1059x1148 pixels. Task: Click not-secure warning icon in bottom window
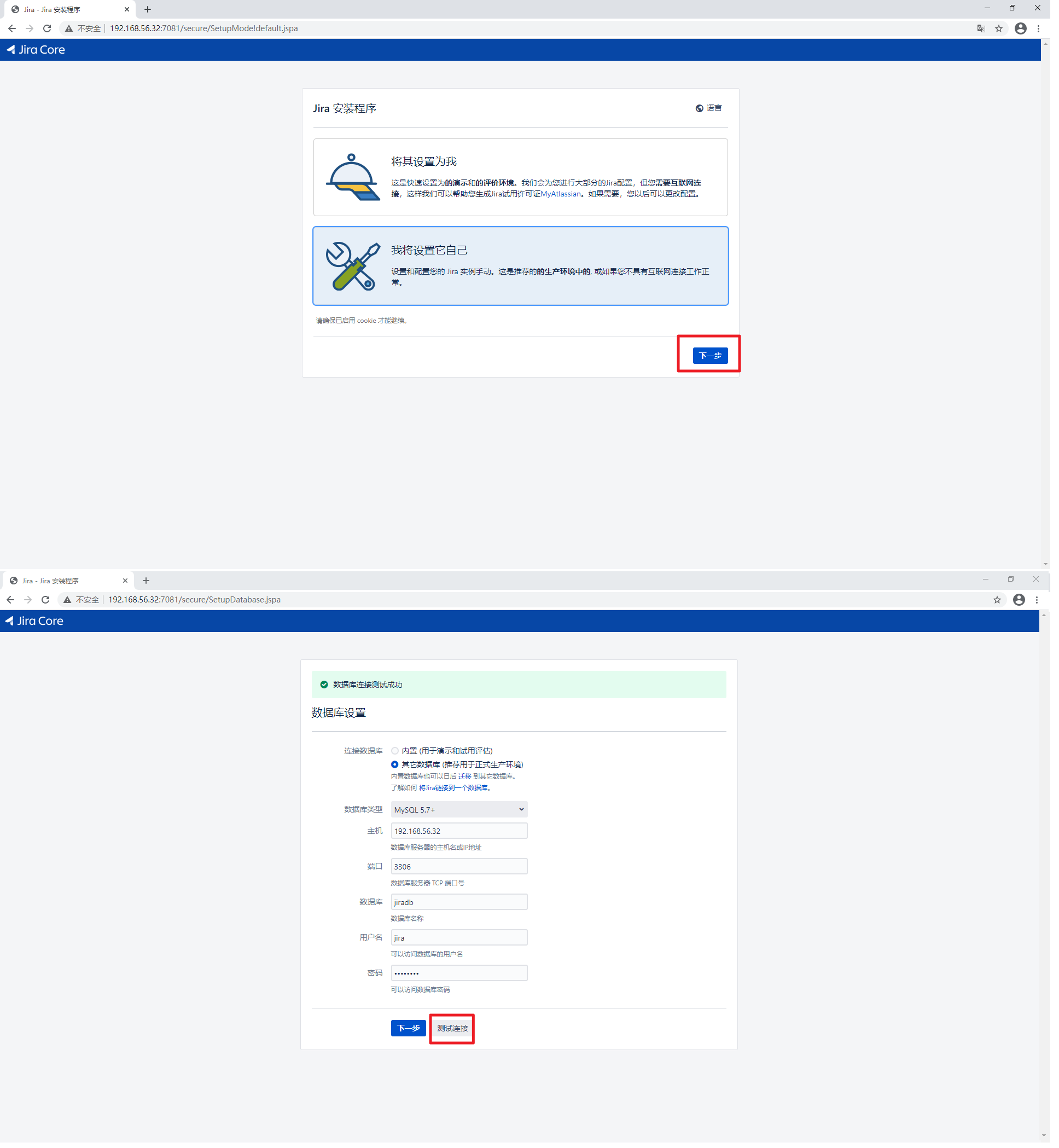(68, 604)
